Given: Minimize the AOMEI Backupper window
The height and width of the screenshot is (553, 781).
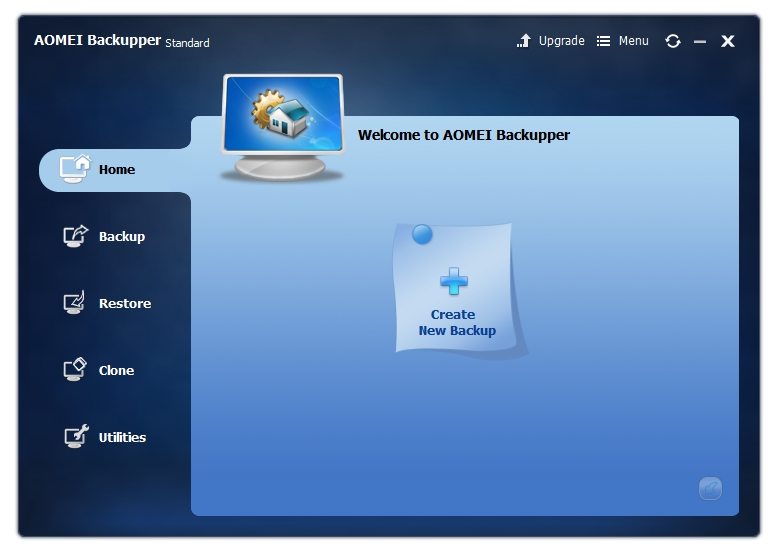Looking at the screenshot, I should [700, 41].
